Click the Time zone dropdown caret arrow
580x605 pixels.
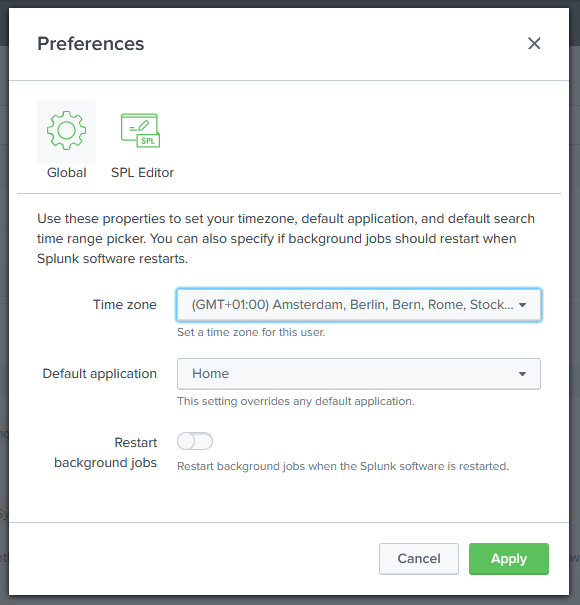coord(523,305)
